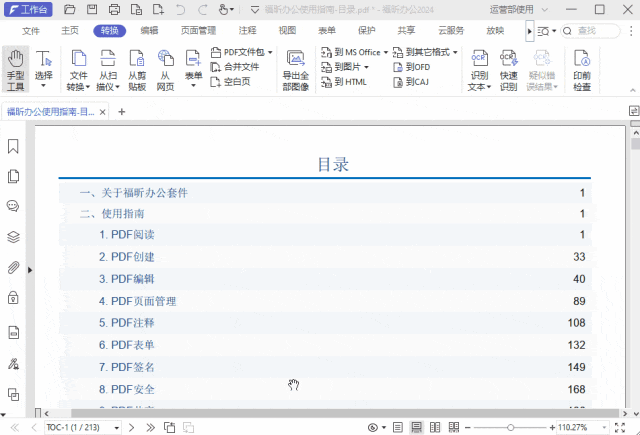Open the bookmarks panel icon

(13, 146)
